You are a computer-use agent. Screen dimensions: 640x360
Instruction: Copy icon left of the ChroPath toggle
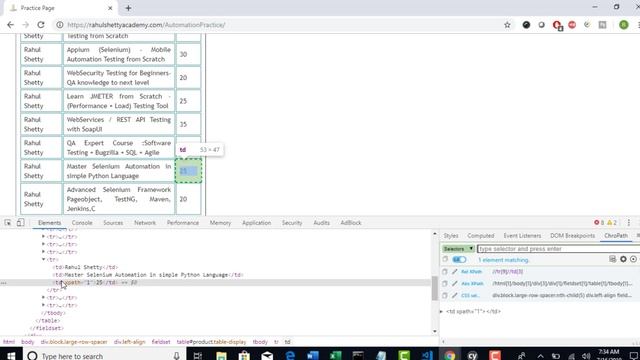click(x=445, y=259)
